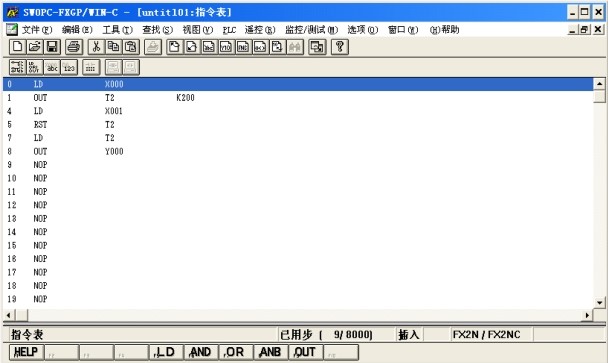
Task: Open the 文件(F) menu
Action: 37,30
